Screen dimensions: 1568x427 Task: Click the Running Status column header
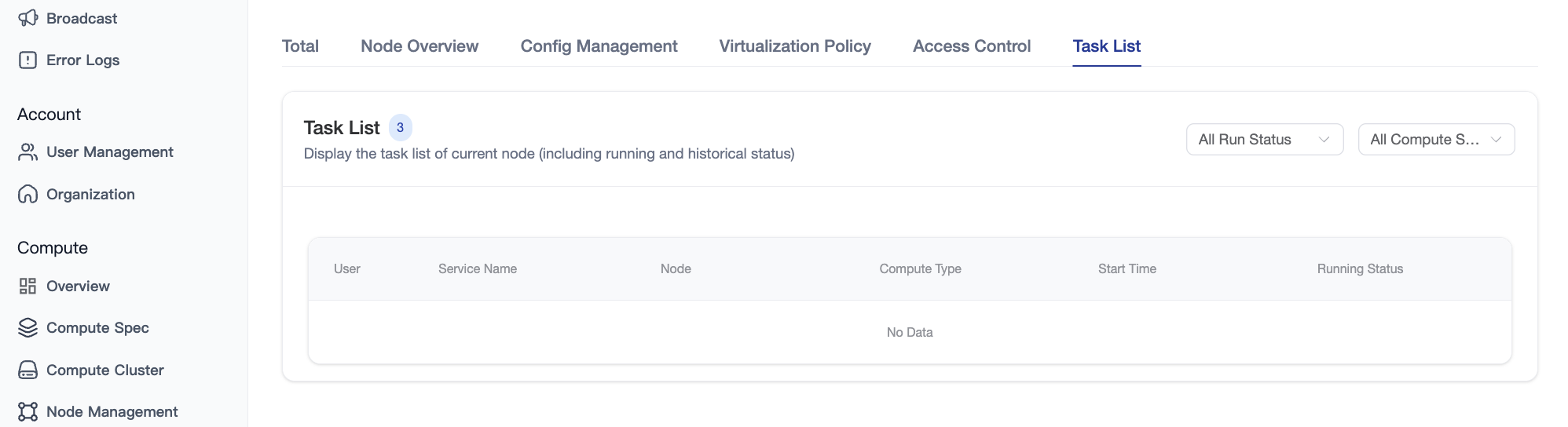point(1360,269)
